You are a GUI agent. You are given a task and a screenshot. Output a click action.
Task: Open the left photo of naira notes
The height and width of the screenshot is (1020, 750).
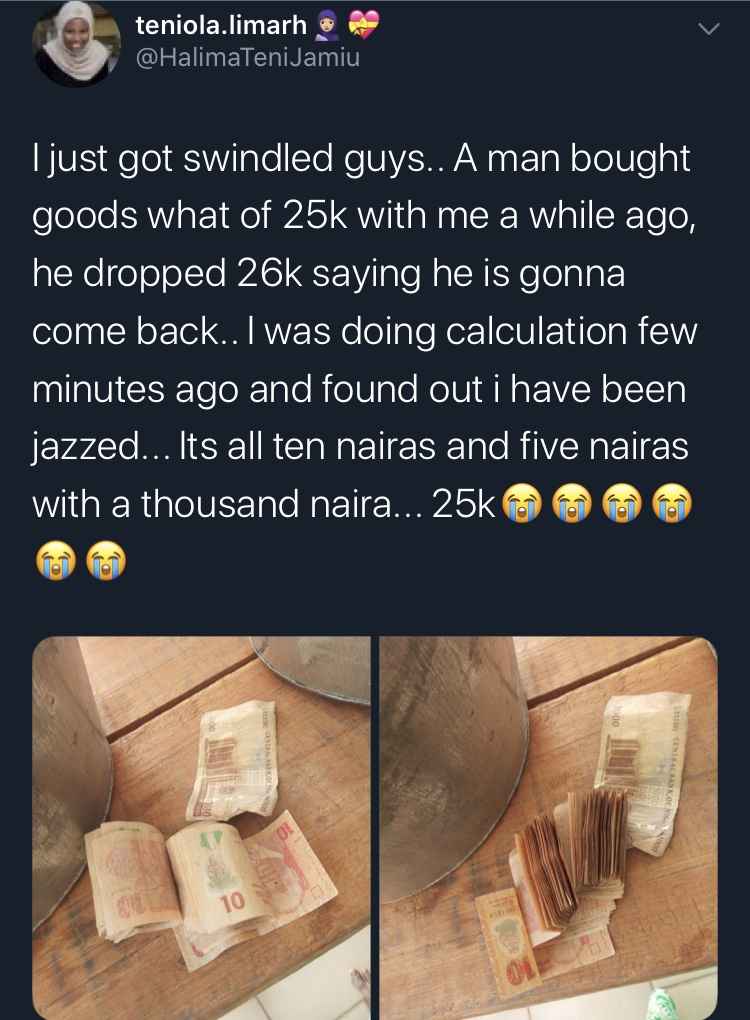pos(201,827)
